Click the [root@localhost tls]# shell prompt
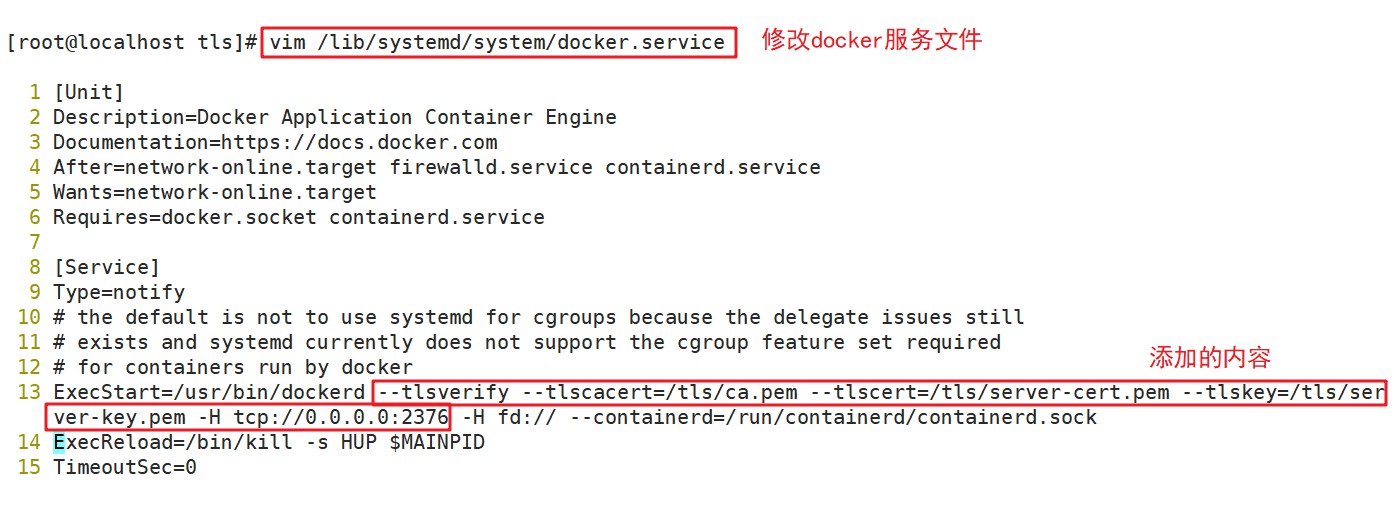 [x=131, y=42]
